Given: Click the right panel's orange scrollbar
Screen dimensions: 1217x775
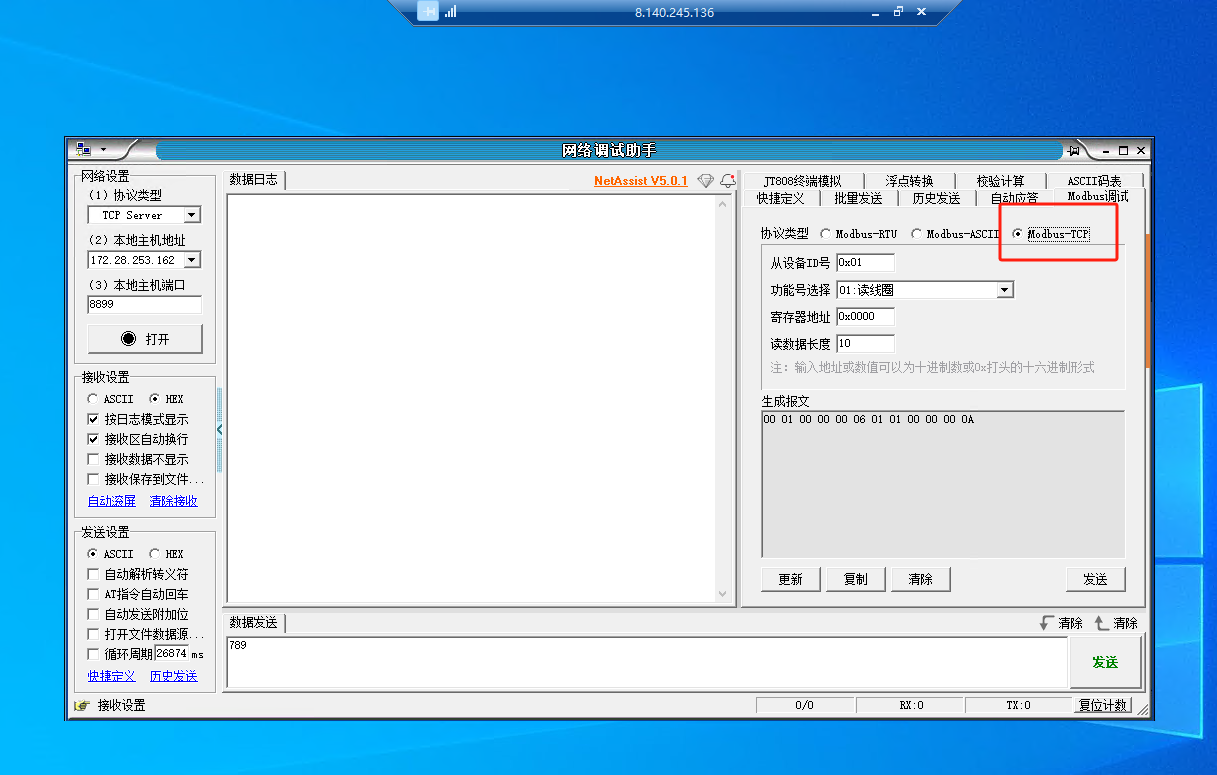Looking at the screenshot, I should (x=1146, y=300).
